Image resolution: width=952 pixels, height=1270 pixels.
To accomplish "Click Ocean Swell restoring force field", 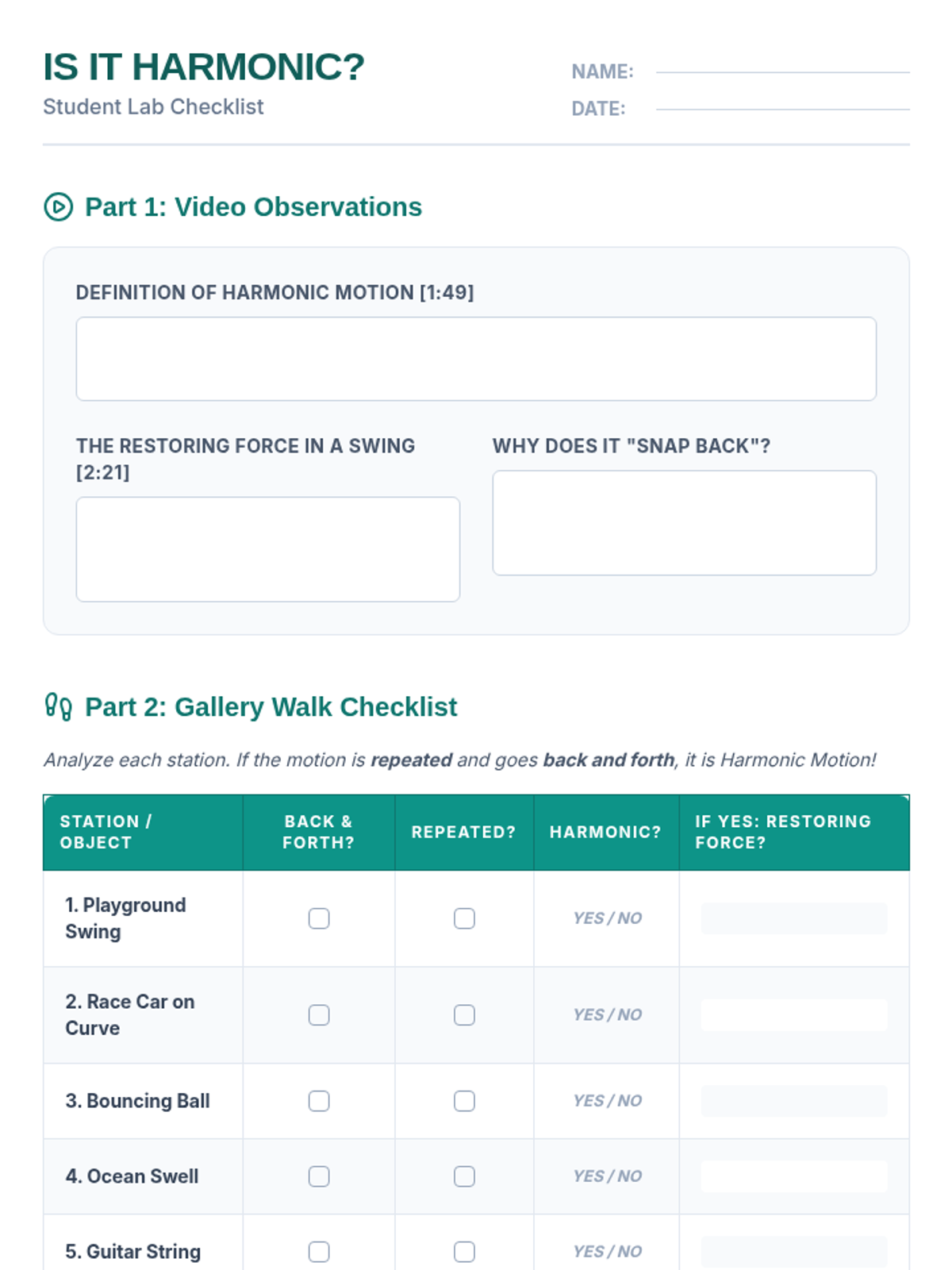I will point(794,1176).
